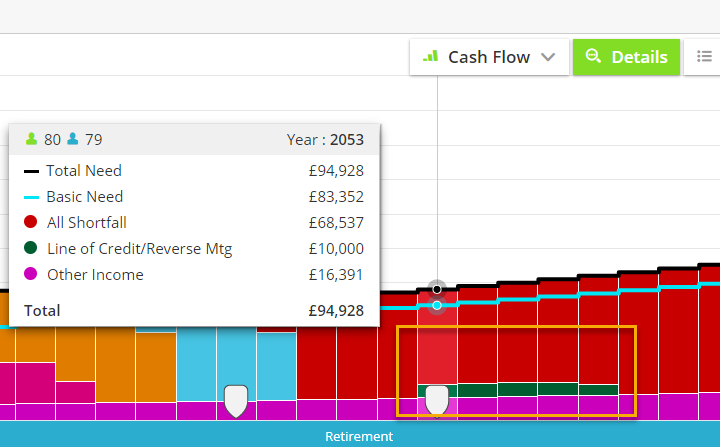This screenshot has width=720, height=447.
Task: Click the cyan Basic Need line point
Action: tap(437, 306)
